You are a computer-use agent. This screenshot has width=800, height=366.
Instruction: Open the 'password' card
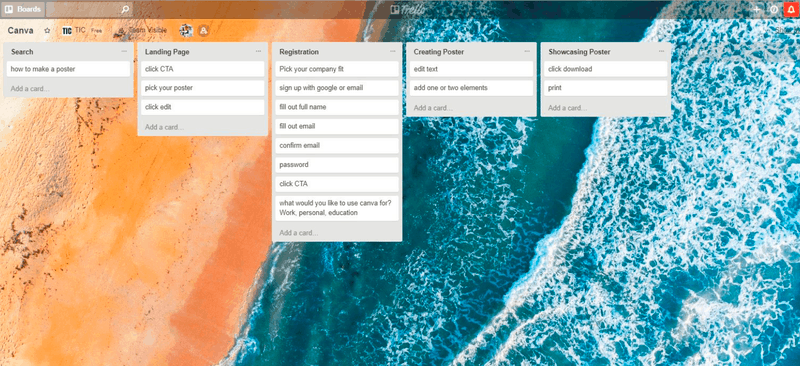click(x=337, y=165)
